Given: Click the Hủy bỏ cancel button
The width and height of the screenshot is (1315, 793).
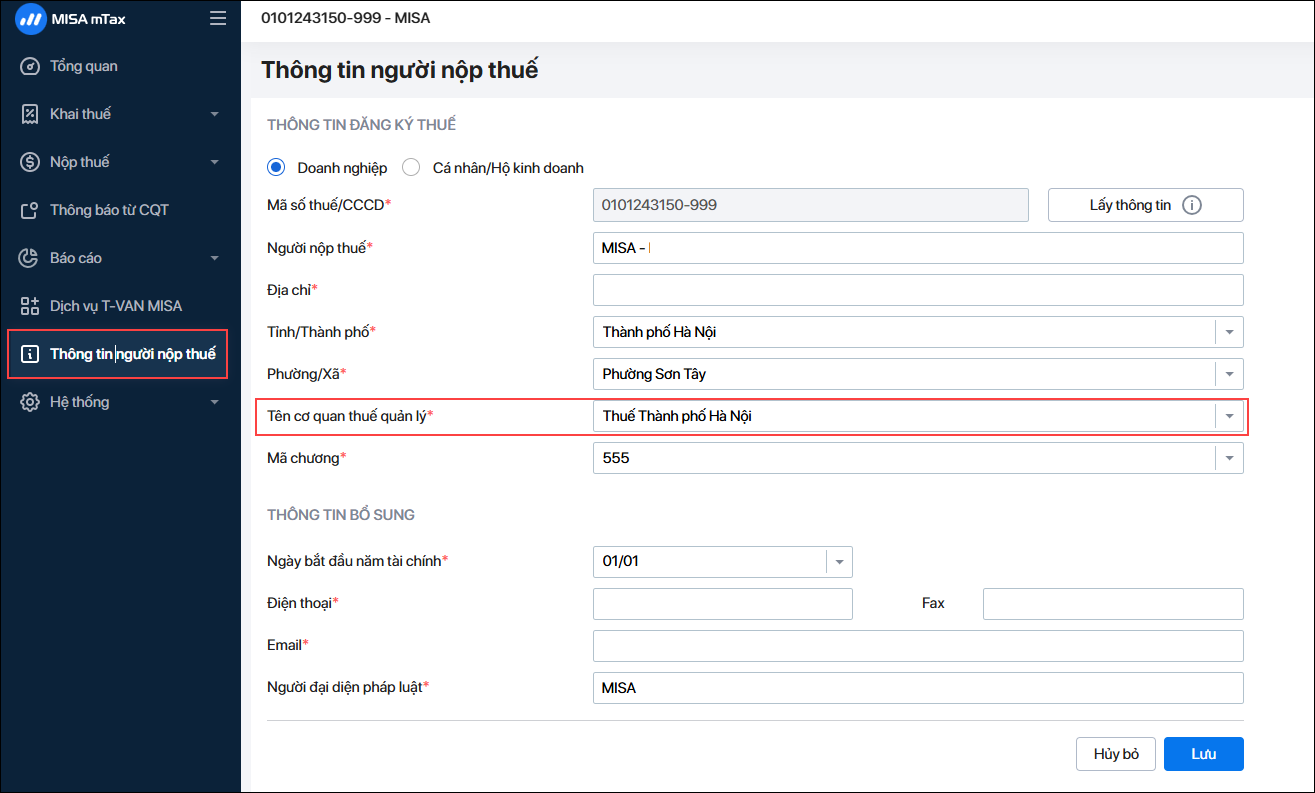Looking at the screenshot, I should click(x=1116, y=754).
